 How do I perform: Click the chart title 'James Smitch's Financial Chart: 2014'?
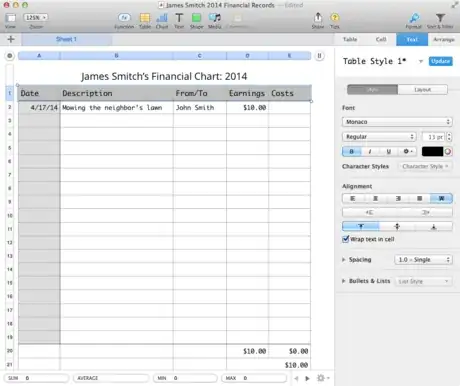tap(164, 76)
